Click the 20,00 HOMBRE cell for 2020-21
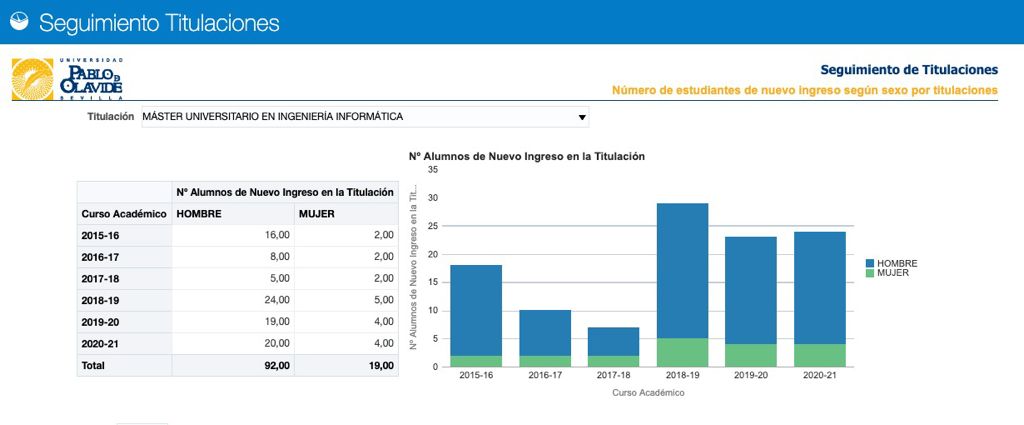This screenshot has height=425, width=1024. (x=233, y=343)
